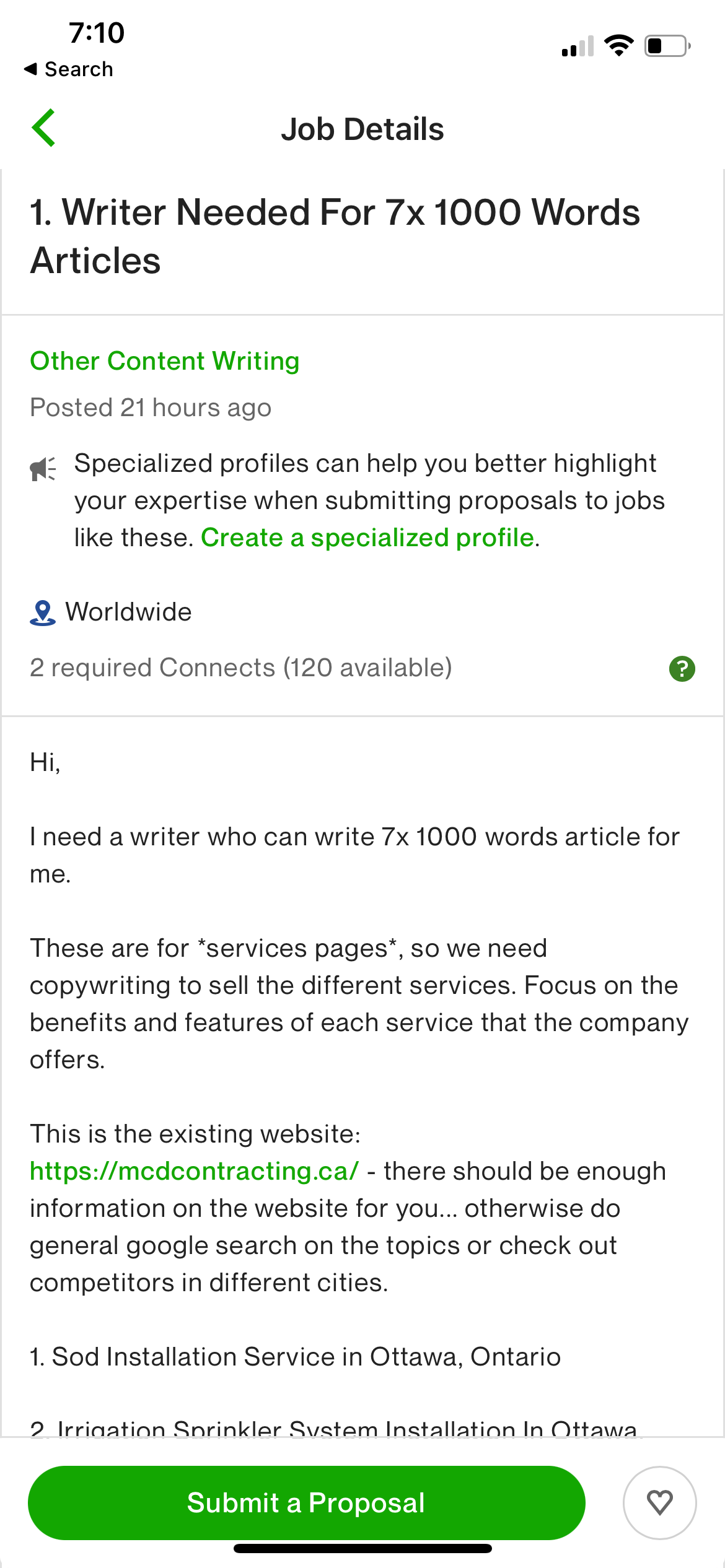
Task: Return to the Search app
Action: coord(69,69)
